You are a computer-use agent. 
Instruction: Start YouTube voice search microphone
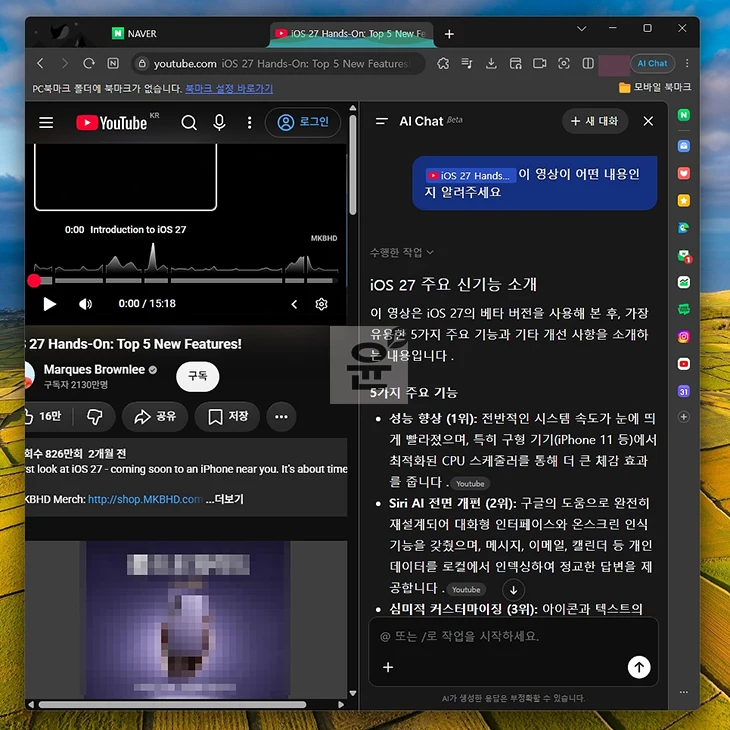pos(219,123)
